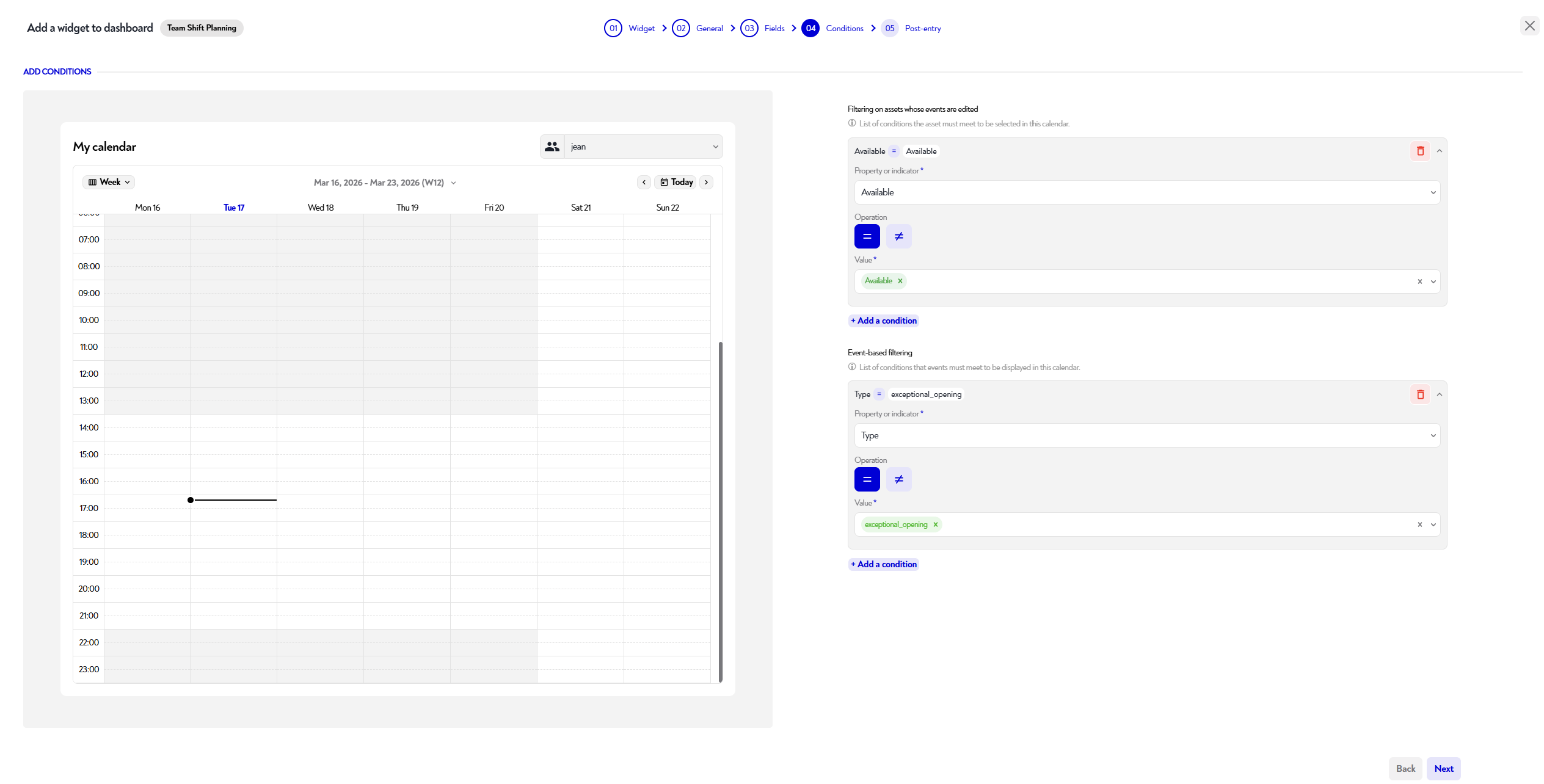Remove the Available value tag
This screenshot has height=784, width=1544.
tap(900, 281)
